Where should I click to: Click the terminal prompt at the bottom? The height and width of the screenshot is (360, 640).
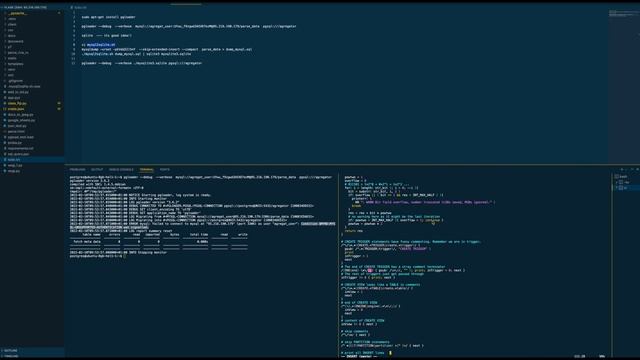click(x=97, y=256)
